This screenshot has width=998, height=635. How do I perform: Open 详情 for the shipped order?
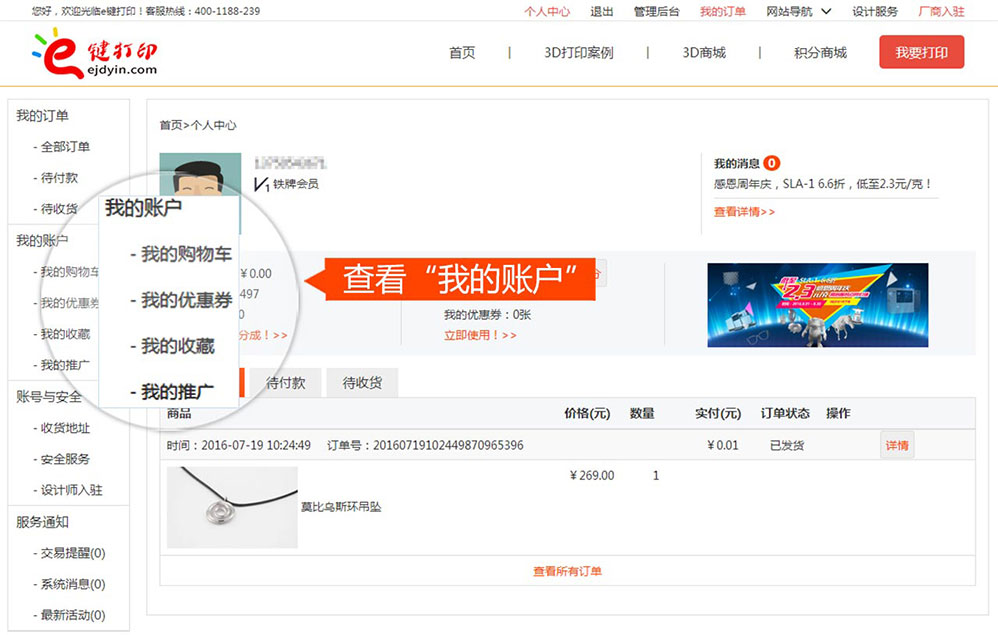(x=897, y=445)
